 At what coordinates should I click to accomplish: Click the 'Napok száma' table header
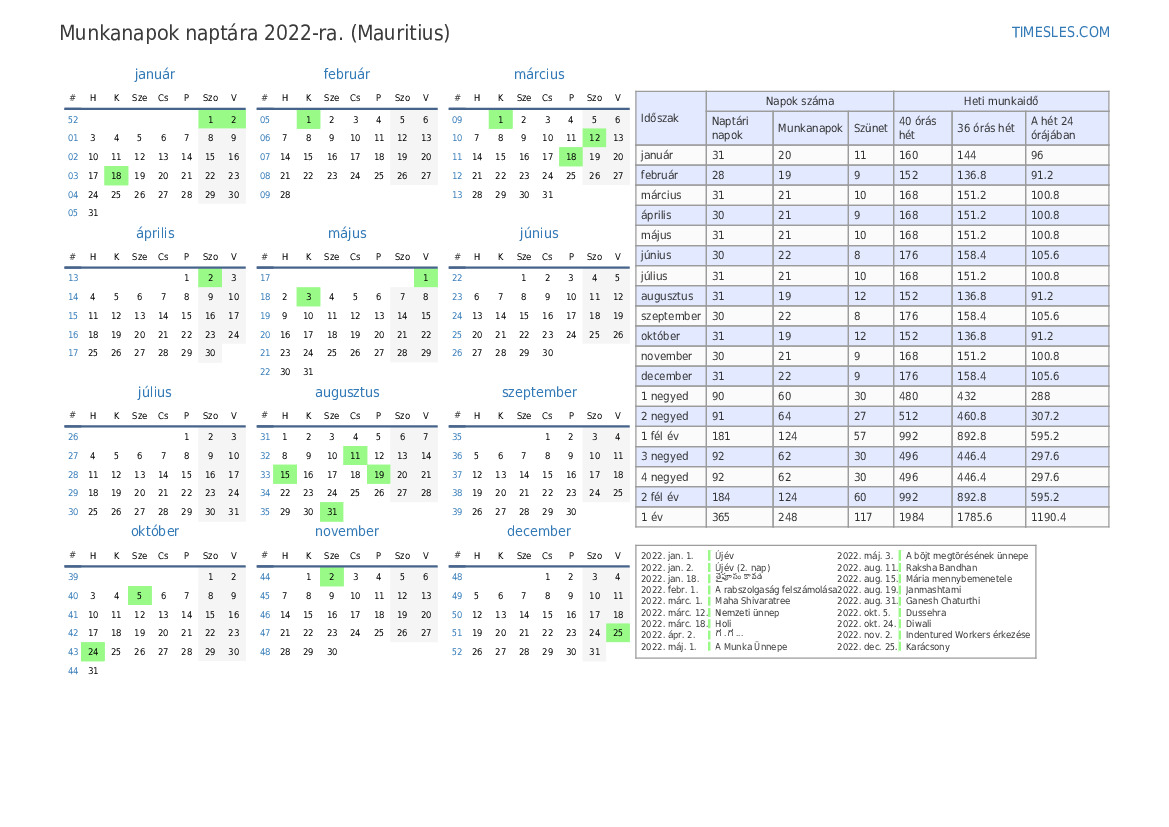tap(800, 101)
